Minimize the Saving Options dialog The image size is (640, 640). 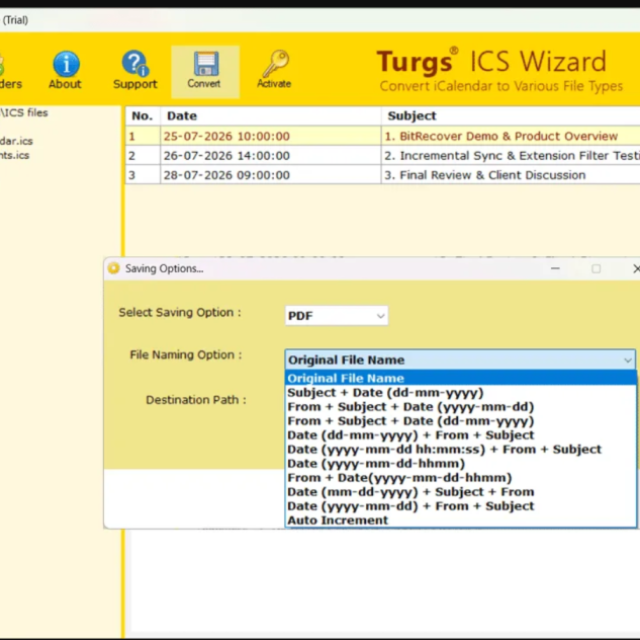(x=555, y=269)
